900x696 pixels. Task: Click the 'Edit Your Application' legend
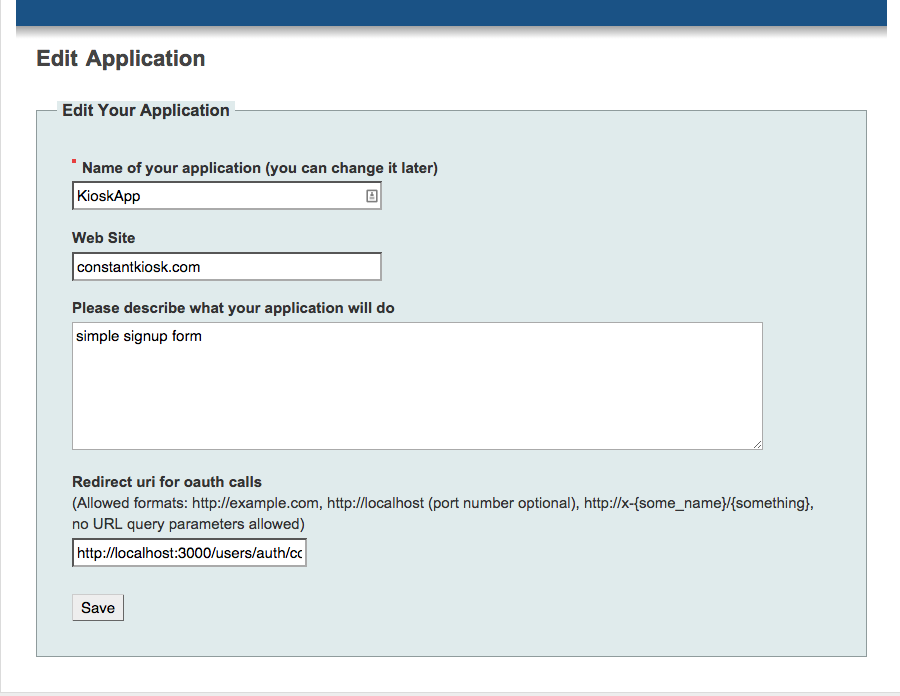pyautogui.click(x=146, y=110)
